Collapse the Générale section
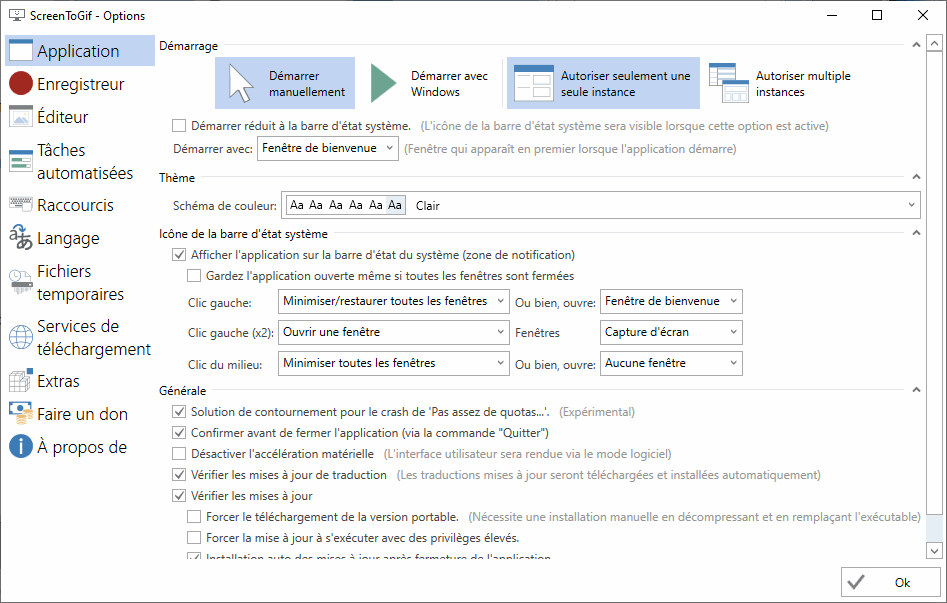 click(916, 390)
